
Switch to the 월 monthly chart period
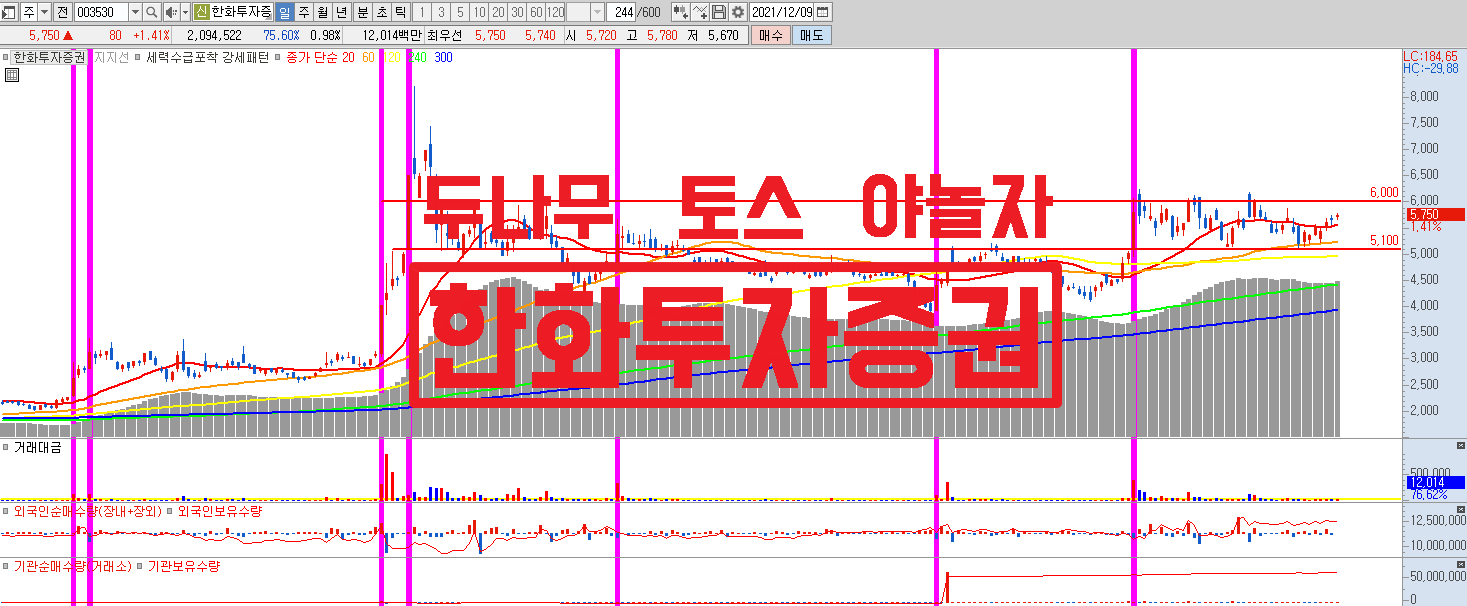pyautogui.click(x=322, y=12)
